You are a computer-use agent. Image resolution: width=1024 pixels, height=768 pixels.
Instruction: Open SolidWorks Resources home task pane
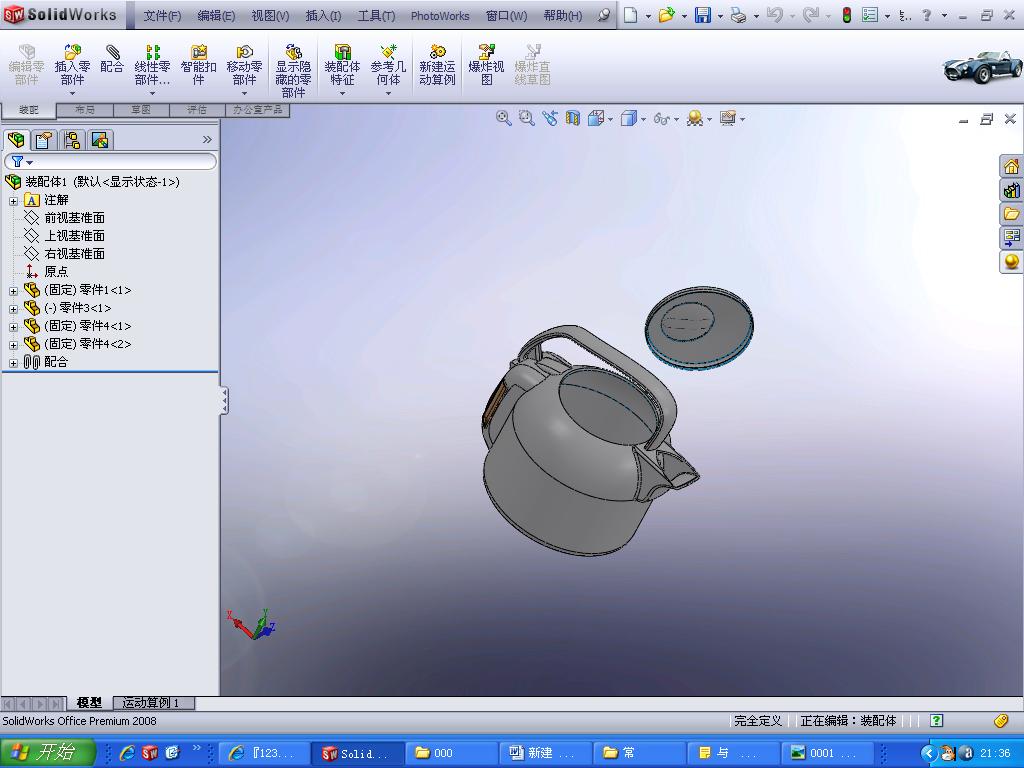tap(1011, 167)
